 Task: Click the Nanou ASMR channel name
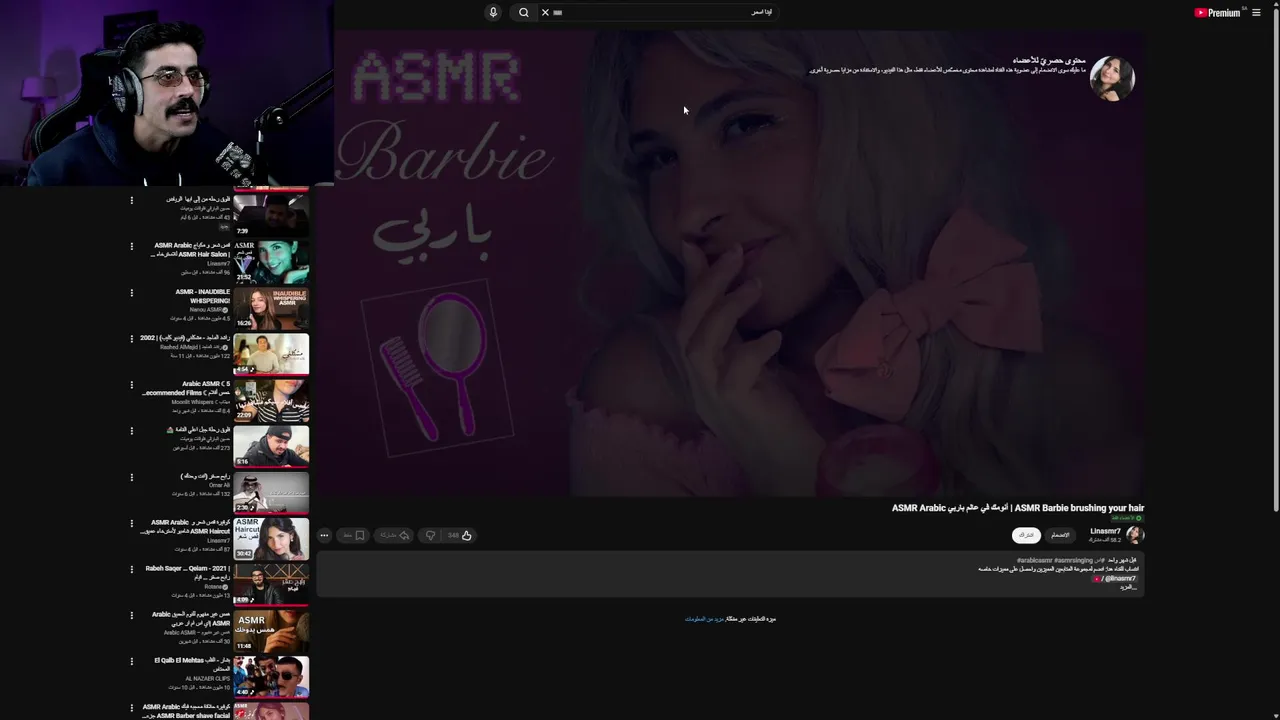(x=207, y=310)
